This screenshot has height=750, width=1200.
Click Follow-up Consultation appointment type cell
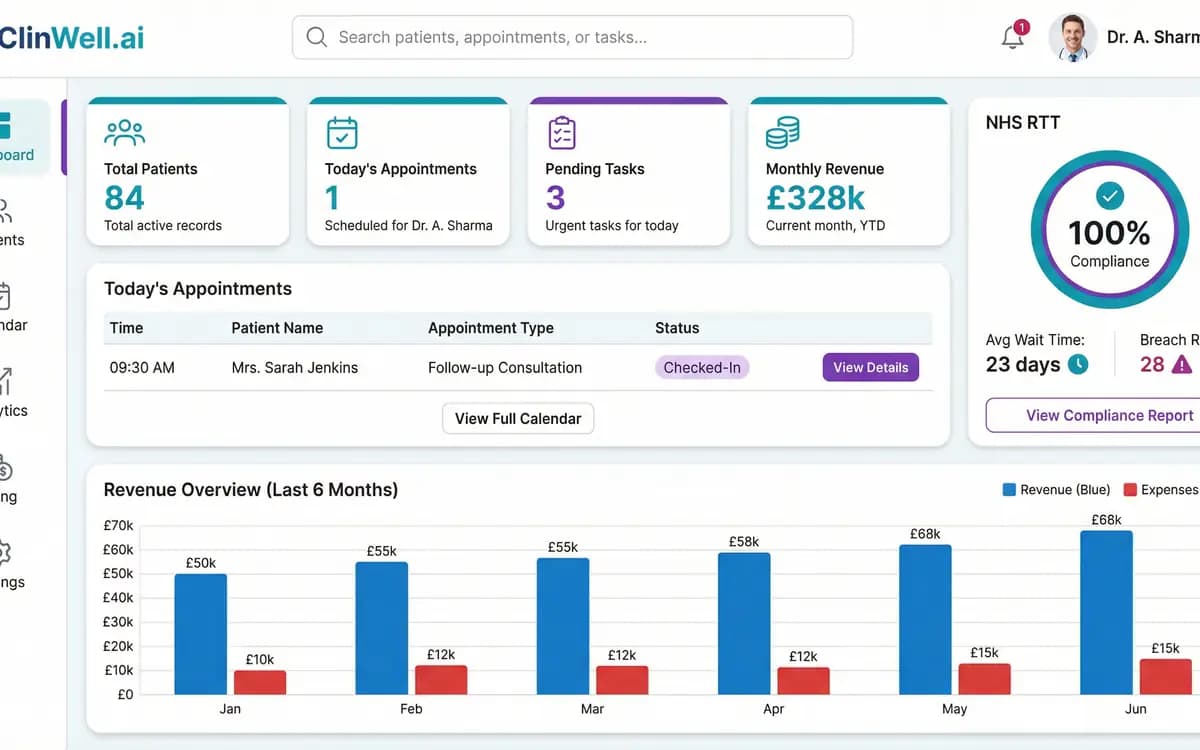505,367
